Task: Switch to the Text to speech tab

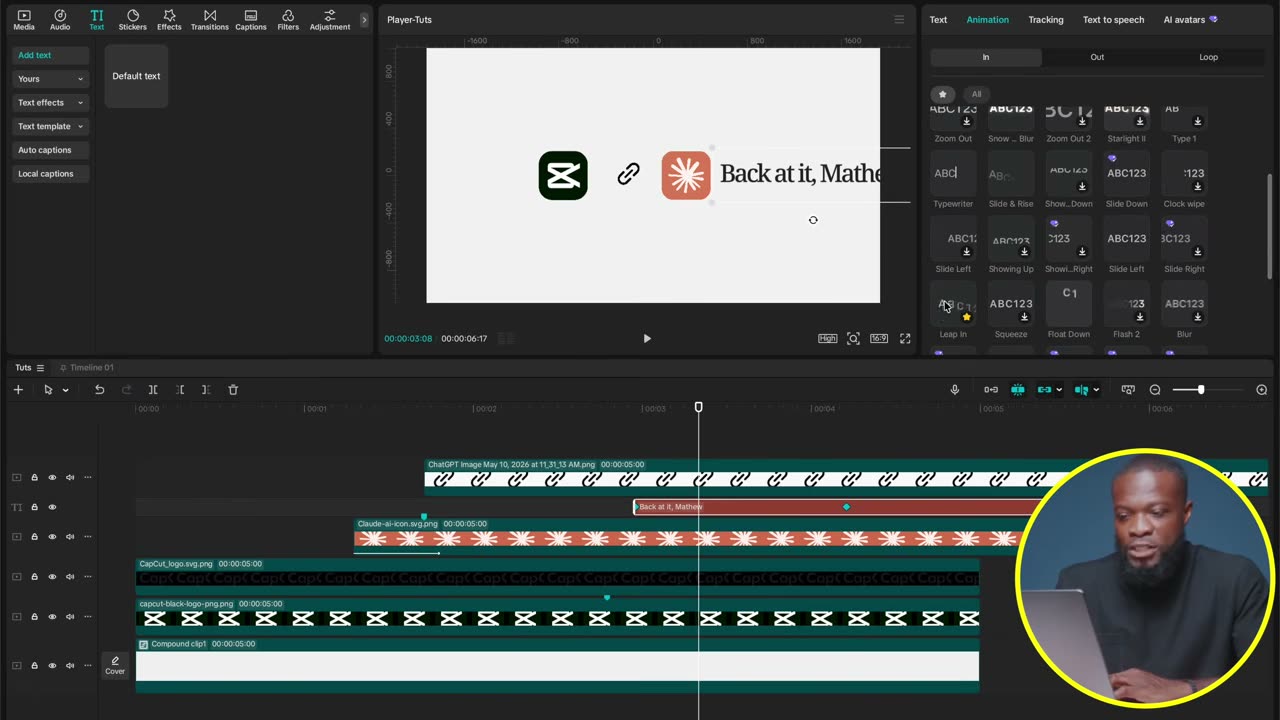Action: pos(1113,20)
